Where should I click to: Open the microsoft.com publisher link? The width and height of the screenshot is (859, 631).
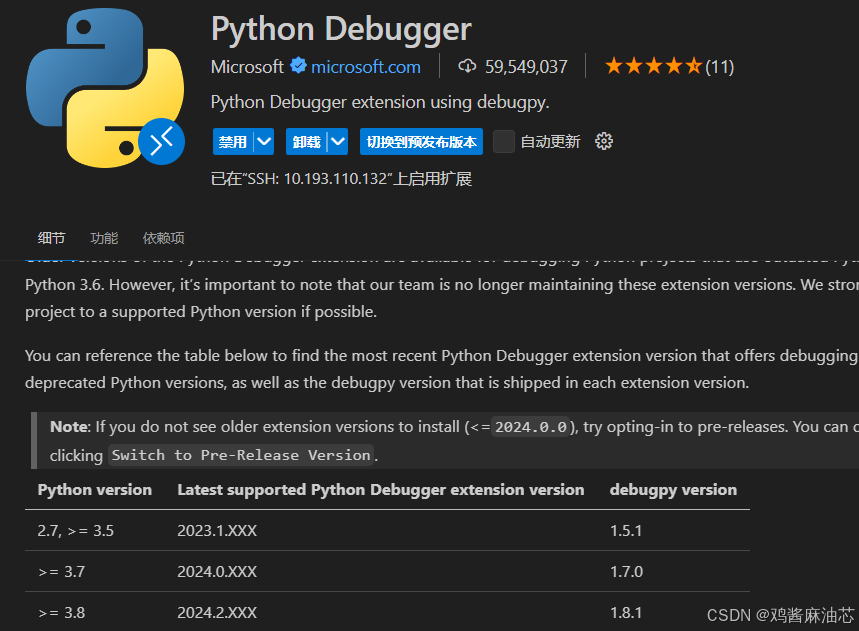(364, 66)
